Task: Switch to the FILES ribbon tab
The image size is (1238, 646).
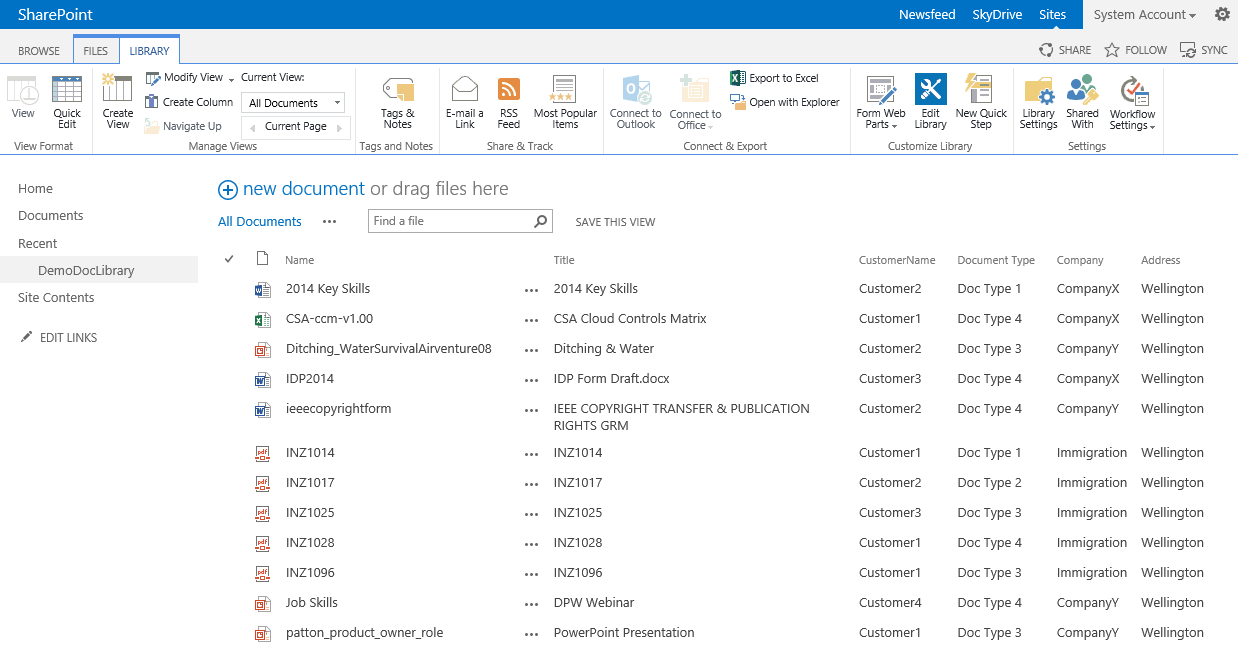Action: pyautogui.click(x=96, y=51)
